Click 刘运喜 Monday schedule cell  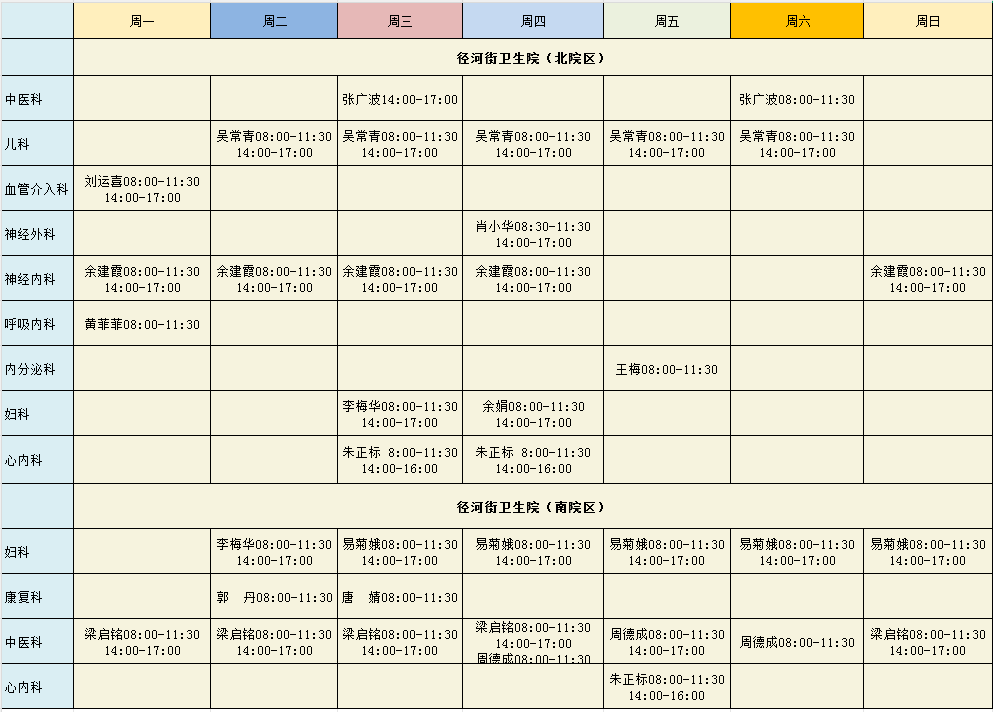point(142,189)
